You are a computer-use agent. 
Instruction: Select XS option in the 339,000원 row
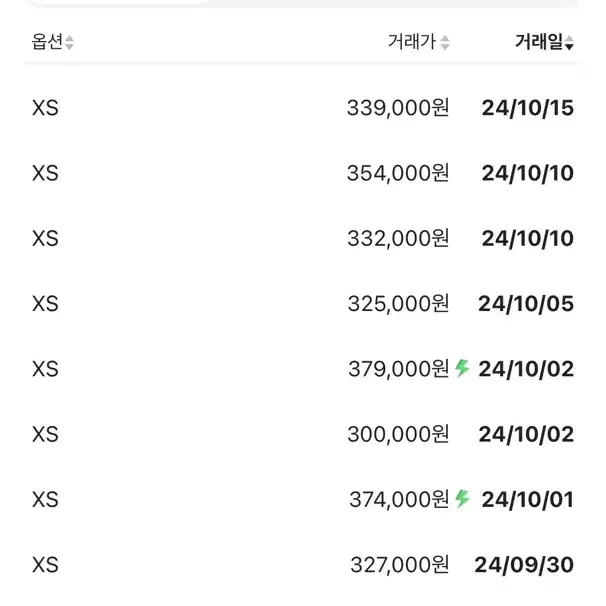point(45,108)
